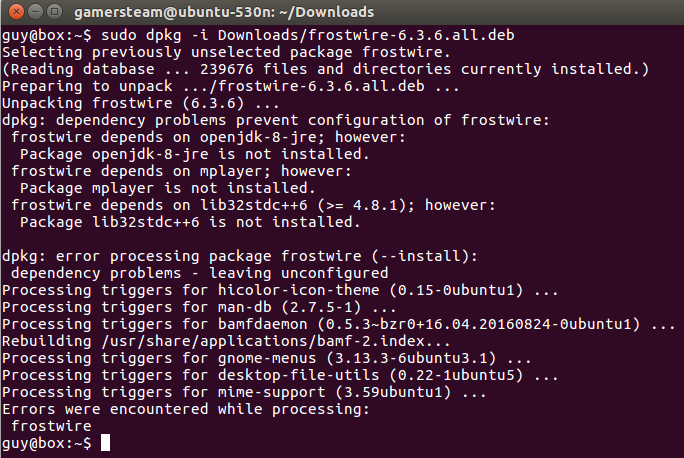Viewport: 684px width, 458px height.
Task: Click the /usr/share/applications/bamf-2.index path
Action: [263, 342]
